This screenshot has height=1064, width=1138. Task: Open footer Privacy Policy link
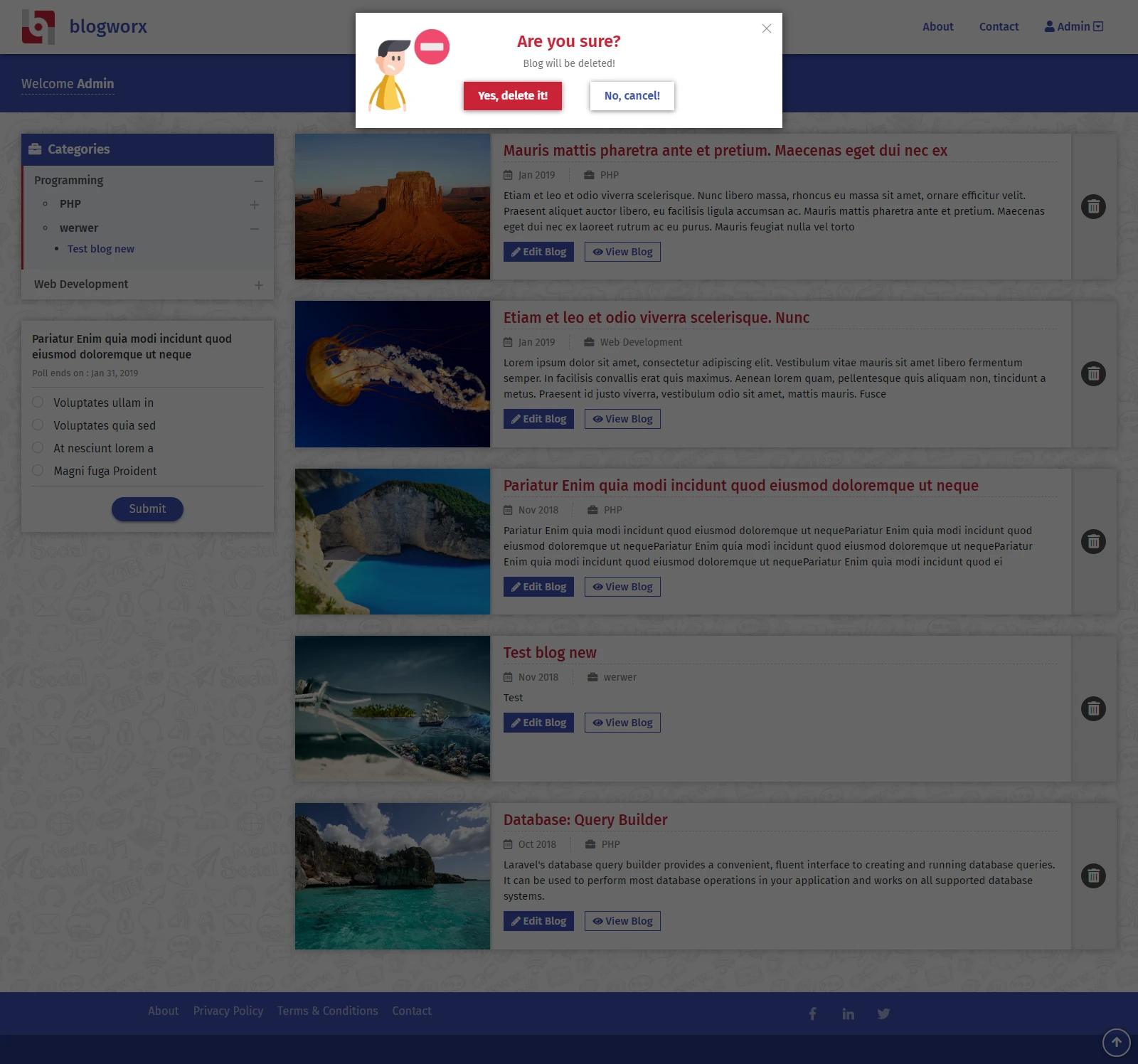(228, 1011)
